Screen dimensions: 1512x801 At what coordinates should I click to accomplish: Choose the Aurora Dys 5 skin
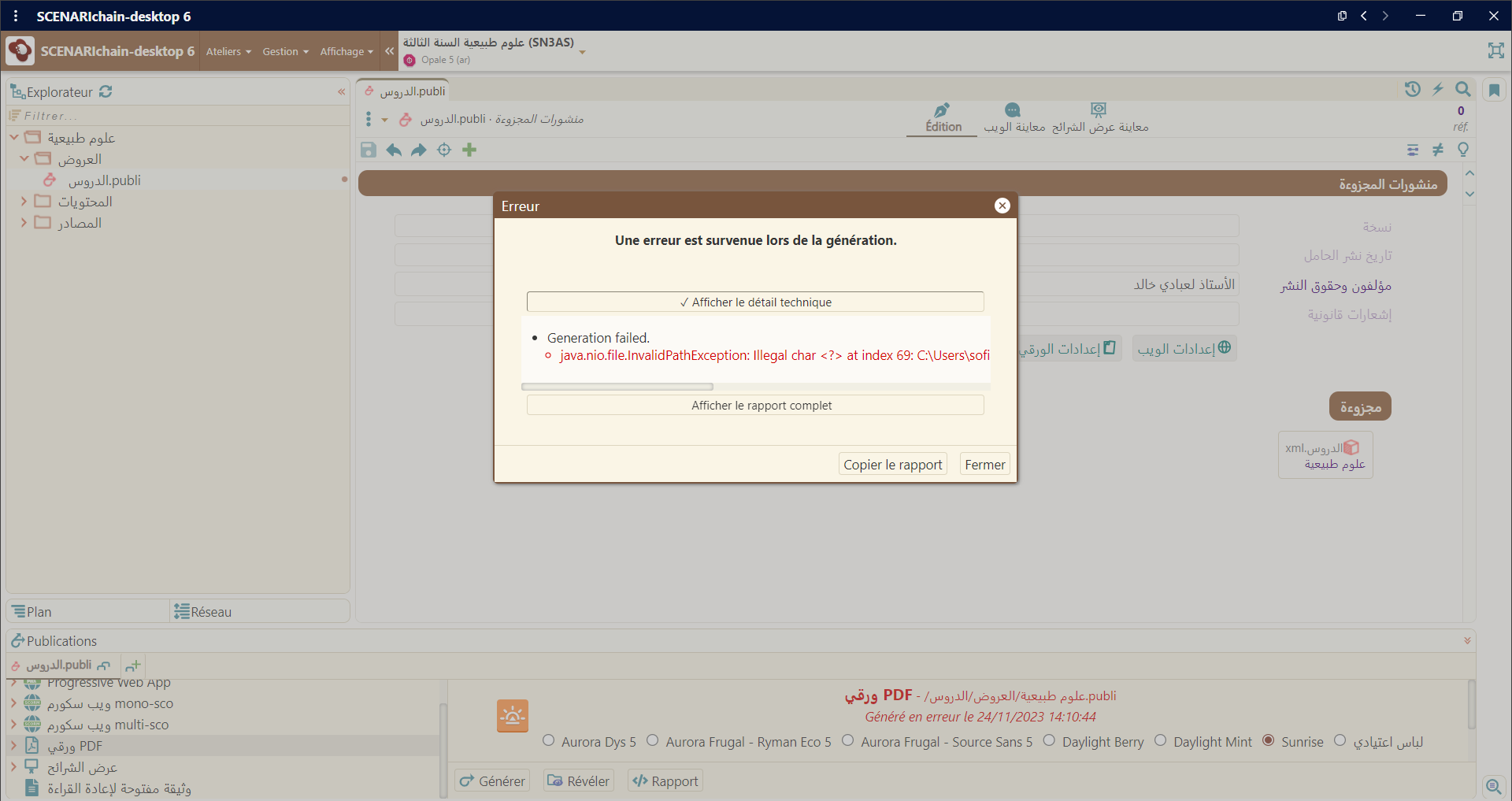[x=549, y=740]
